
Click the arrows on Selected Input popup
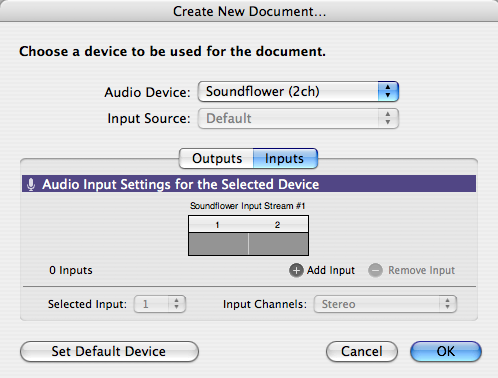(x=177, y=304)
